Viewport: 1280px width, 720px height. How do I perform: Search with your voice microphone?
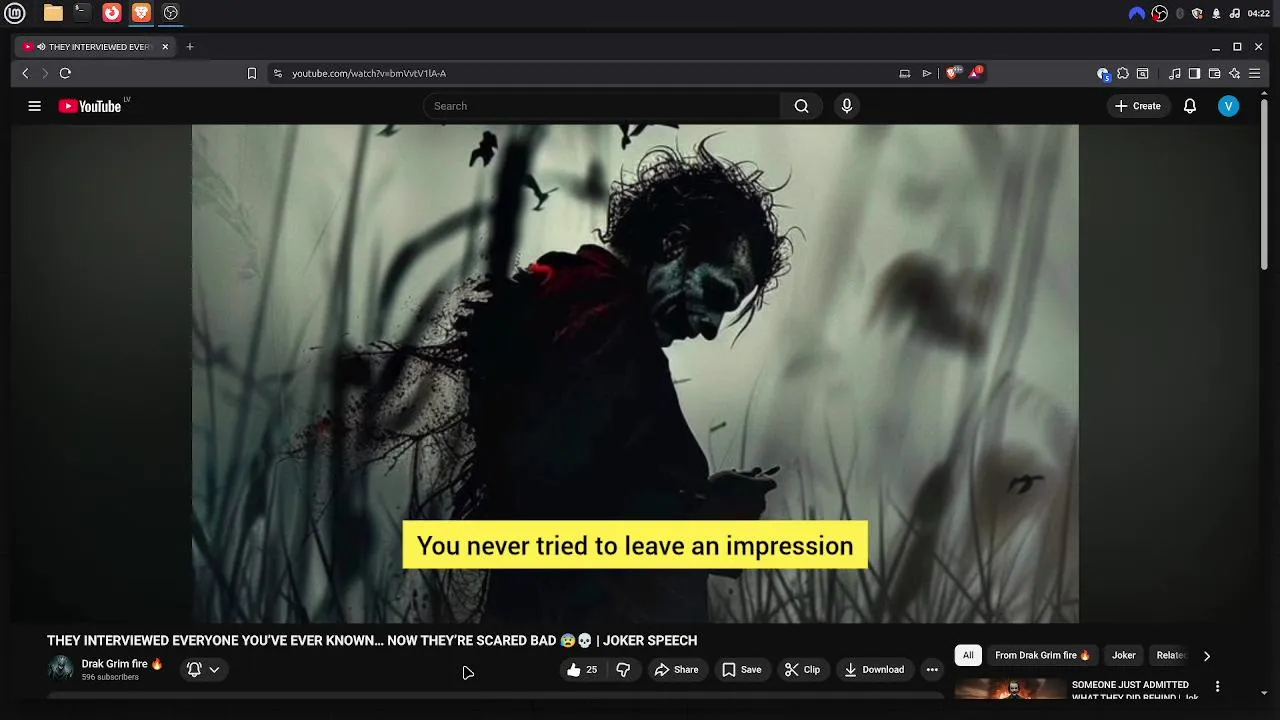click(x=847, y=106)
